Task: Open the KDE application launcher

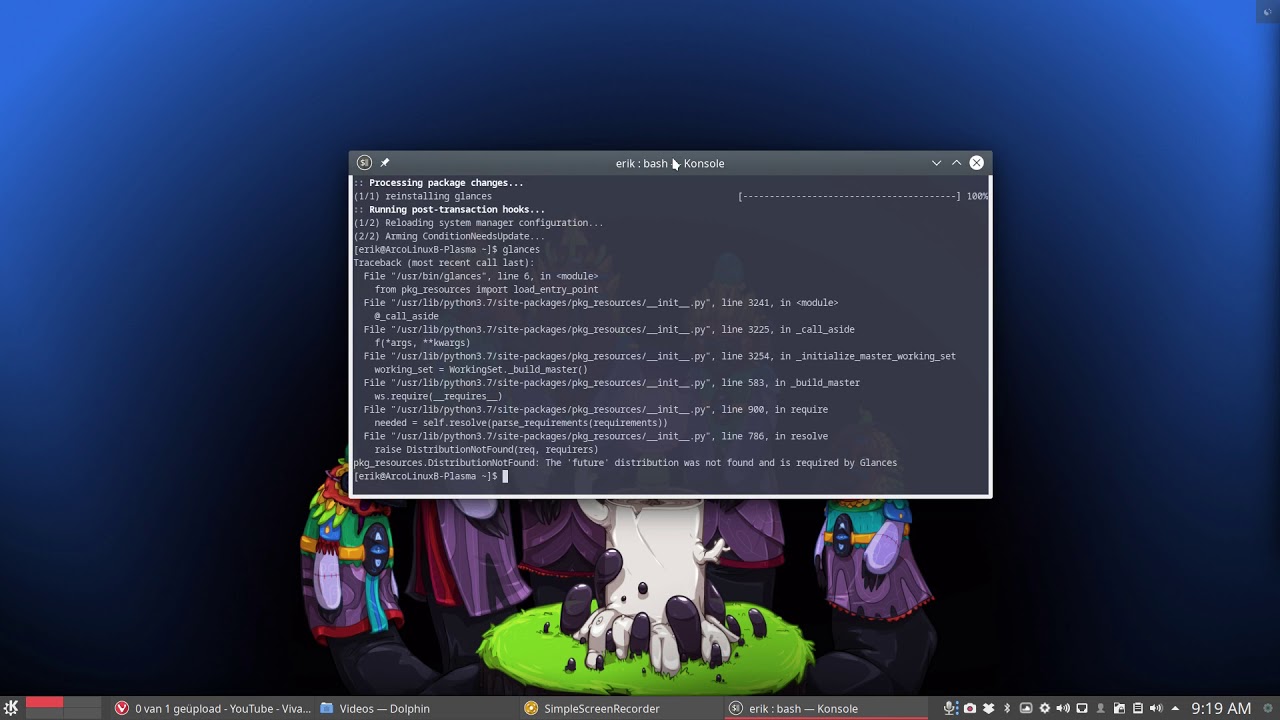Action: 11,708
